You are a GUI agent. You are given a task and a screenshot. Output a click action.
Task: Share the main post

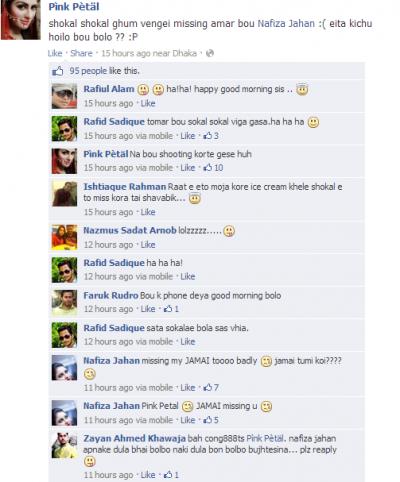(81, 53)
